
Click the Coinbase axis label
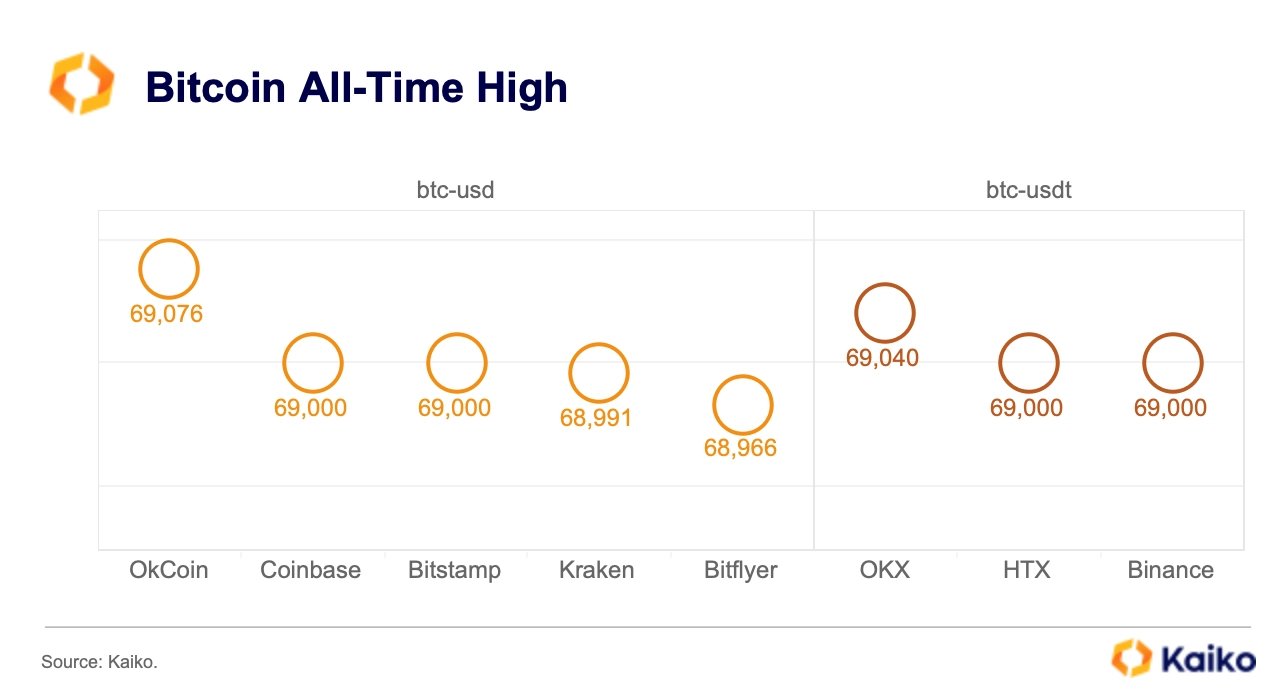pos(310,570)
